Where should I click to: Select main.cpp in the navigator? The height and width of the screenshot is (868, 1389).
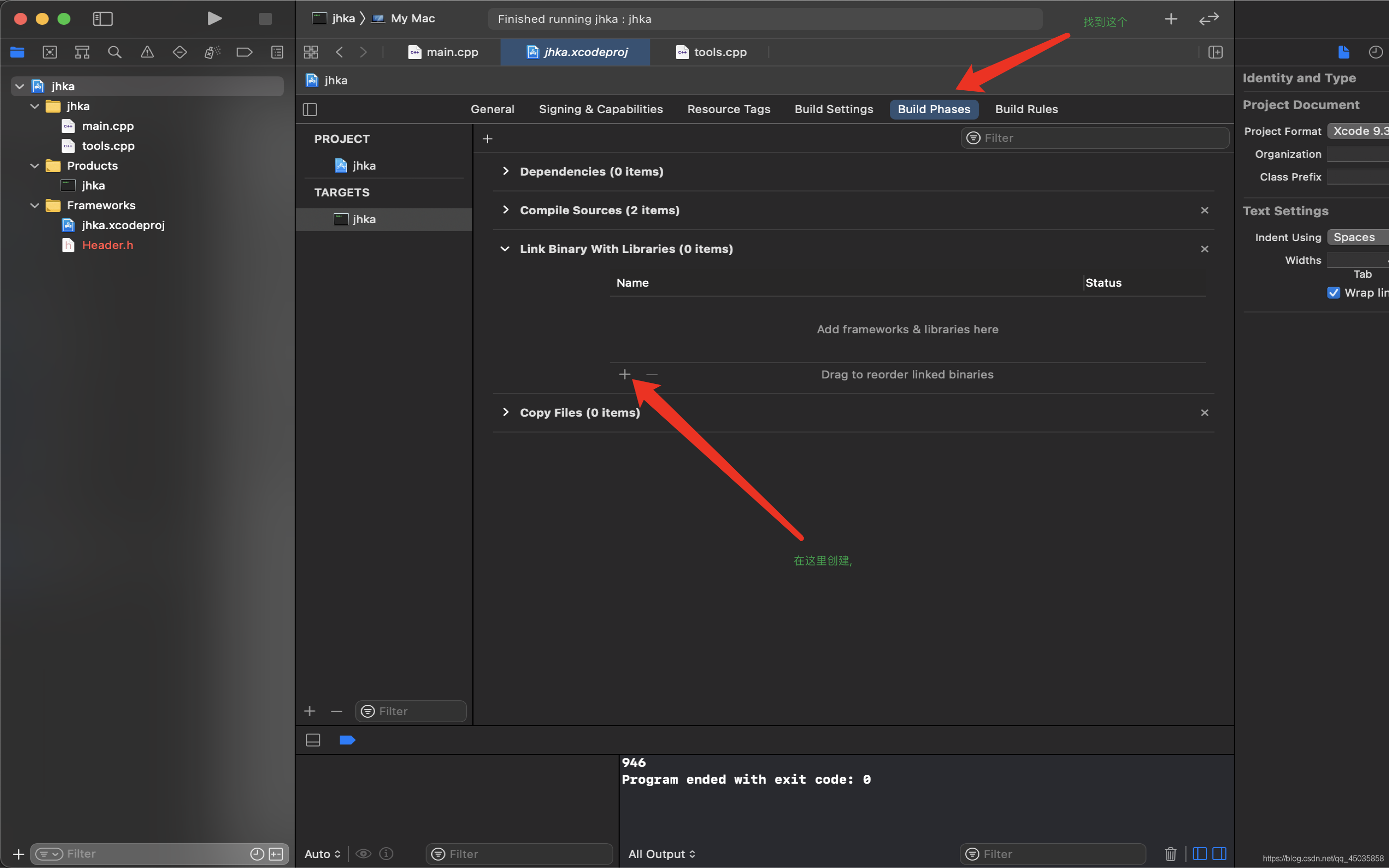click(108, 126)
